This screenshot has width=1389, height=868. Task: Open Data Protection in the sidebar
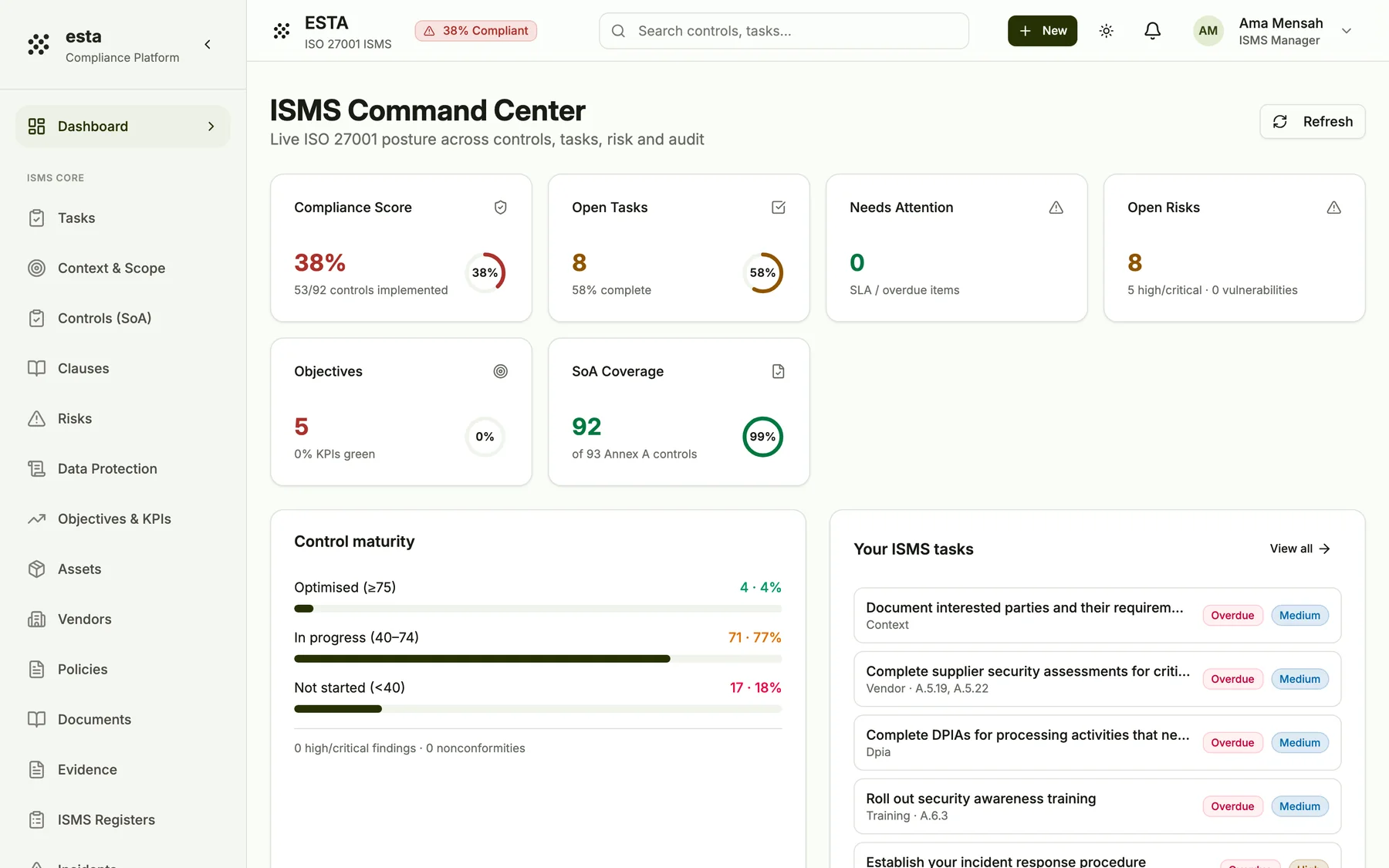click(123, 469)
